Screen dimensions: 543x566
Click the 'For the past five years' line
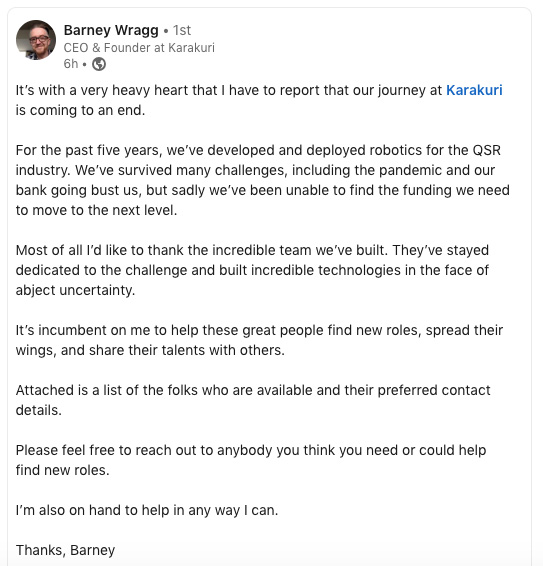258,150
